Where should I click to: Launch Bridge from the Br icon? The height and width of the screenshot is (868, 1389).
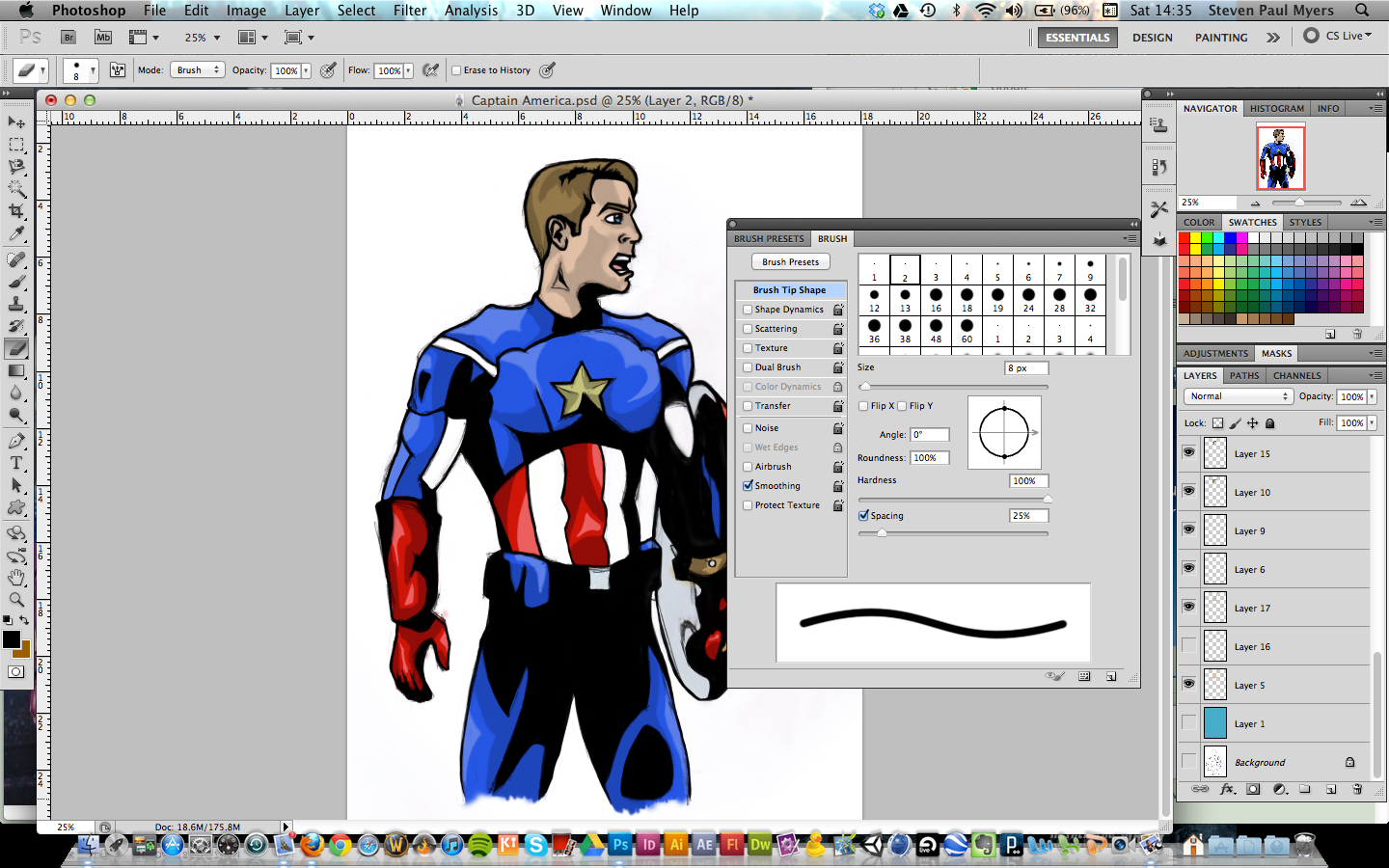coord(68,38)
